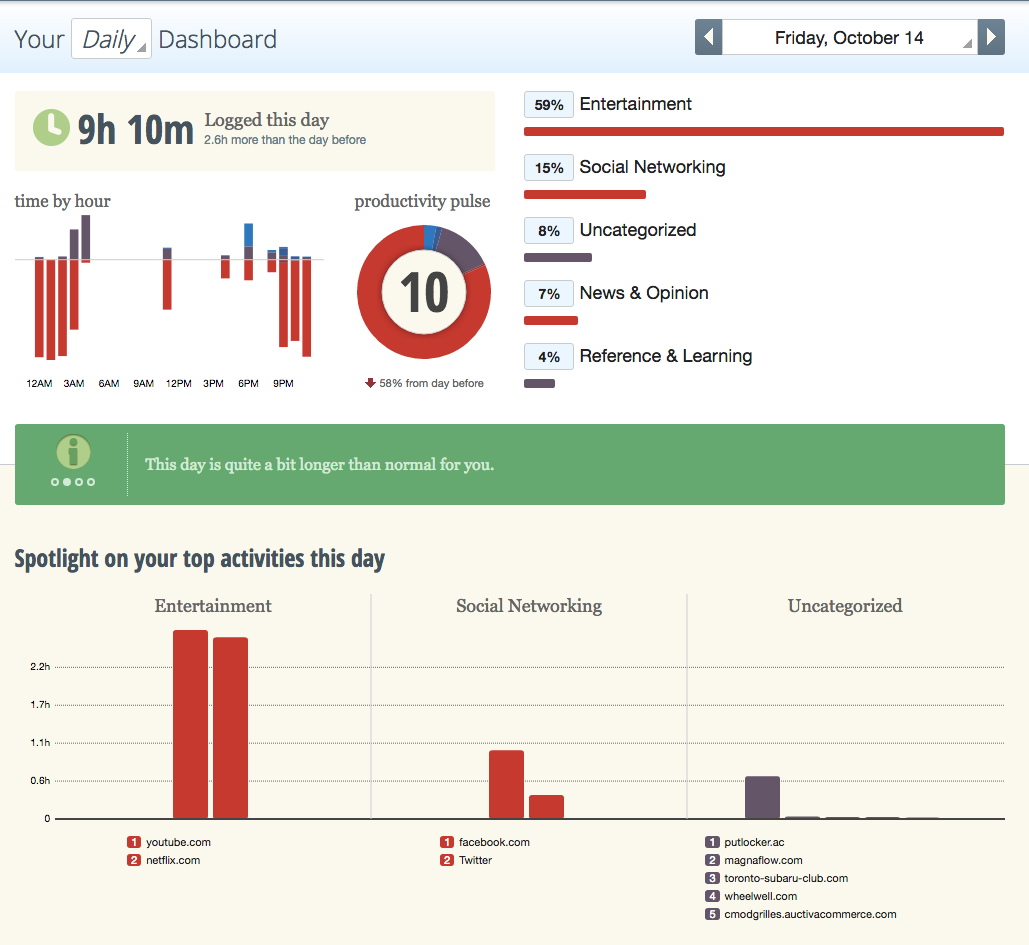Click the number 1 badge beside putlocker.ac

click(x=712, y=842)
